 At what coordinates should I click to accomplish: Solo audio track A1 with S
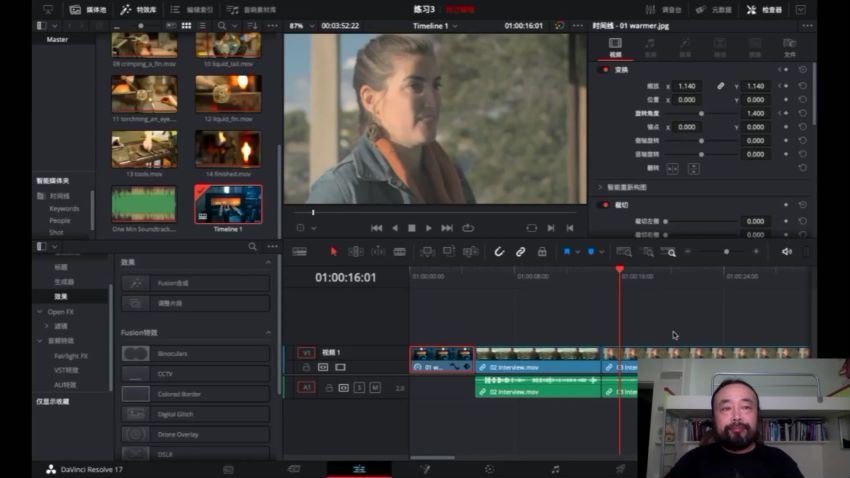coord(359,387)
